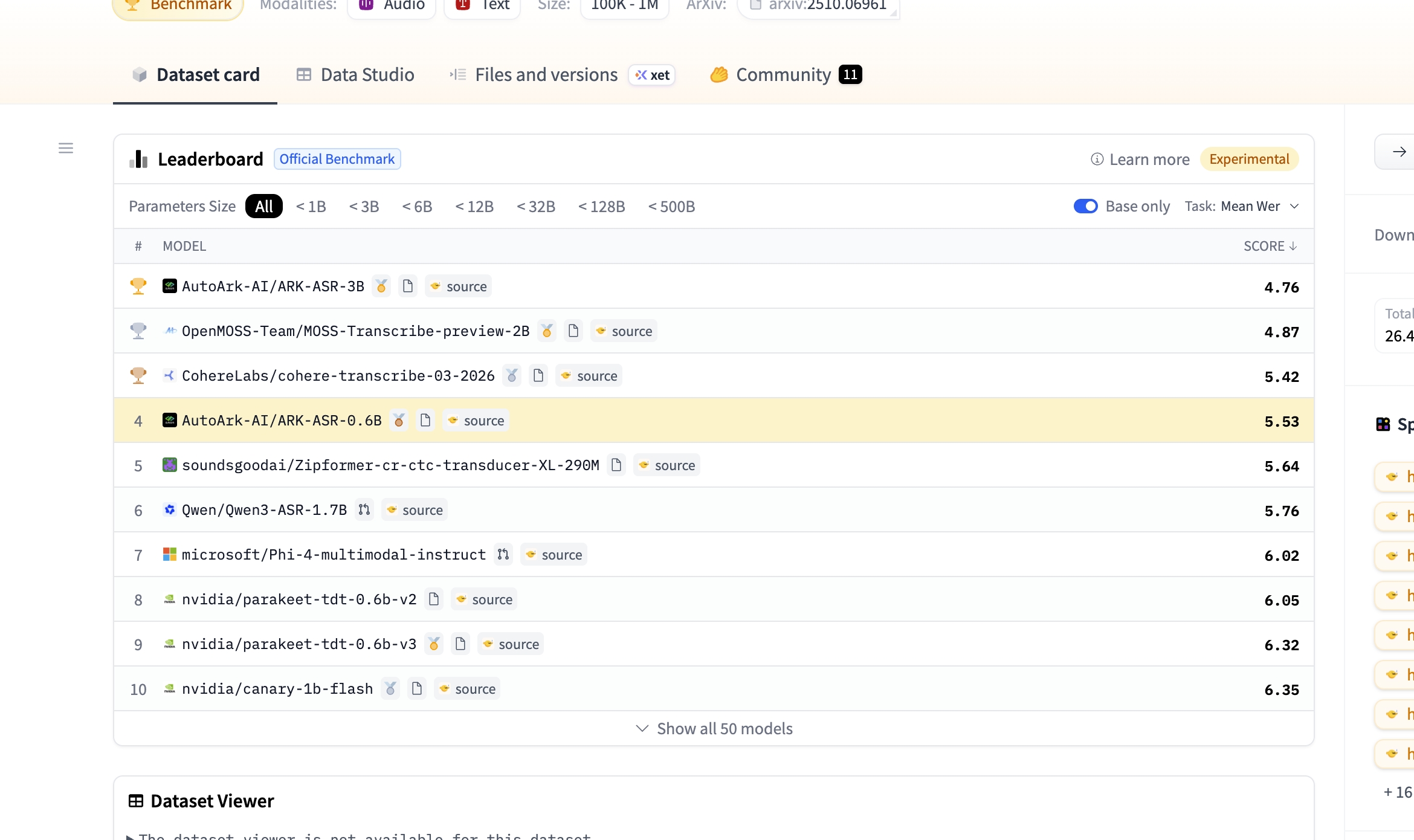The width and height of the screenshot is (1414, 840).
Task: Filter models by < 128B parameters
Action: coord(602,206)
